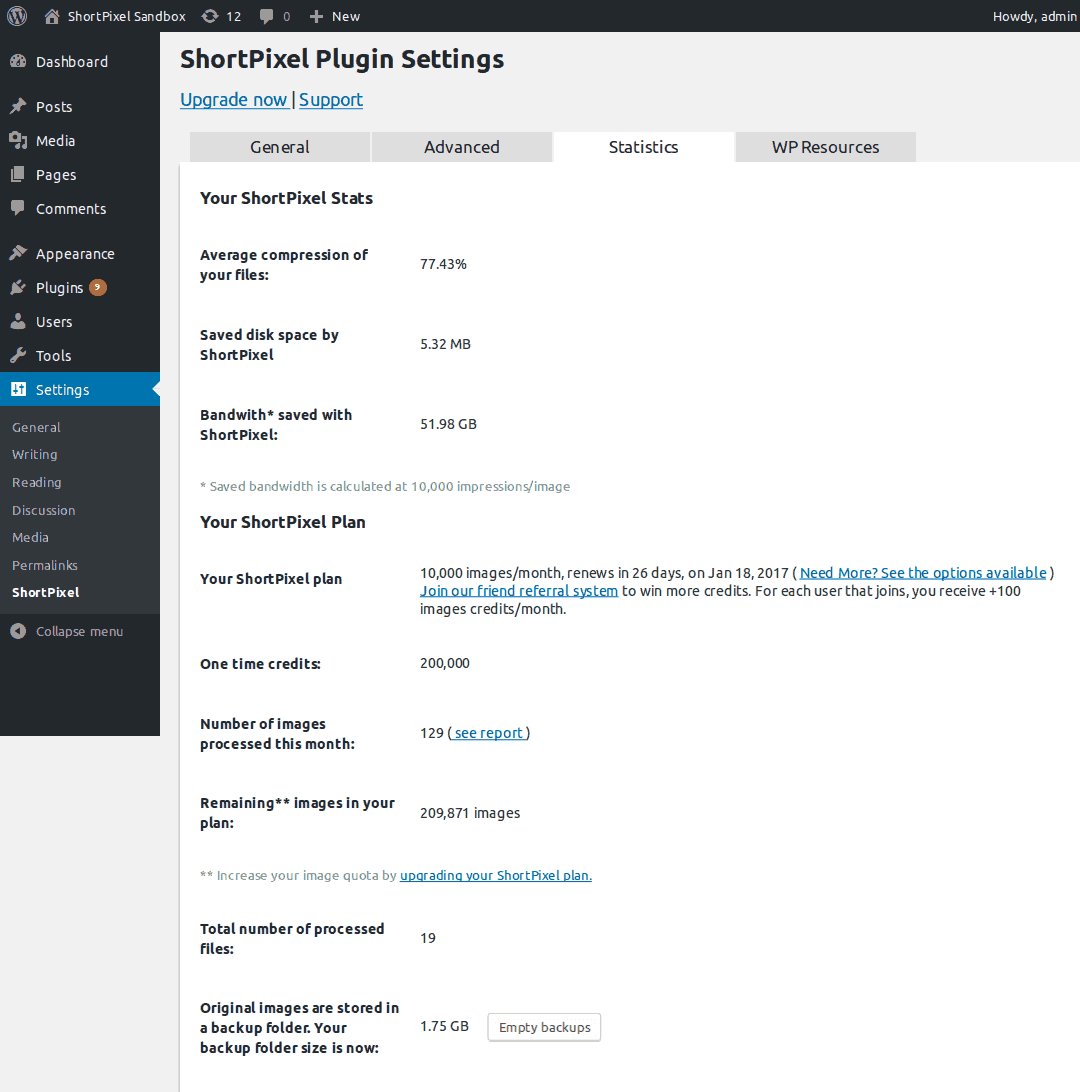Image resolution: width=1080 pixels, height=1092 pixels.
Task: Open the WP Resources tab
Action: tap(825, 147)
